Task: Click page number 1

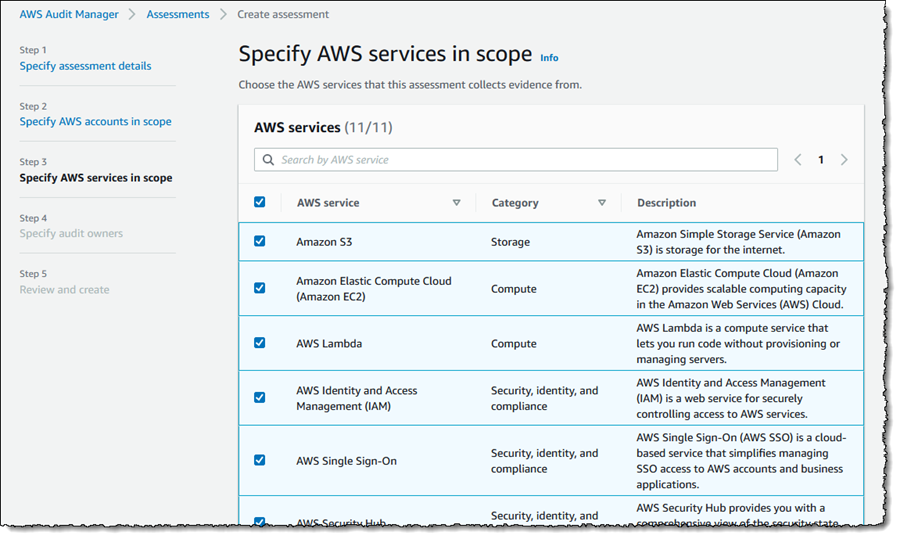Action: (821, 160)
